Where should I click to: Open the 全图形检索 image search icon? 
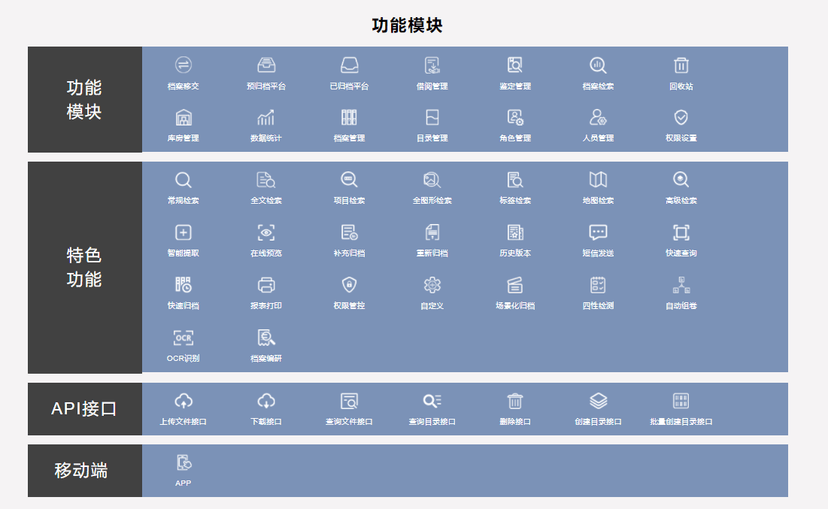(432, 180)
